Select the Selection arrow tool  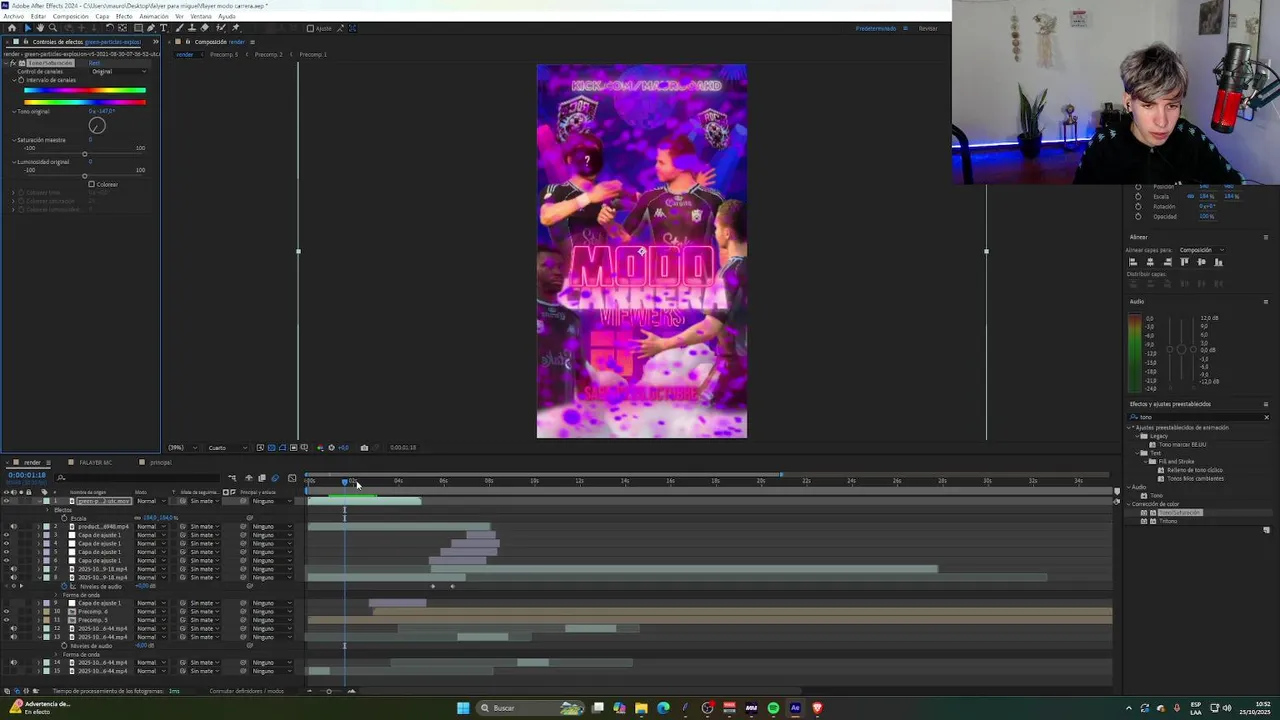pyautogui.click(x=28, y=28)
